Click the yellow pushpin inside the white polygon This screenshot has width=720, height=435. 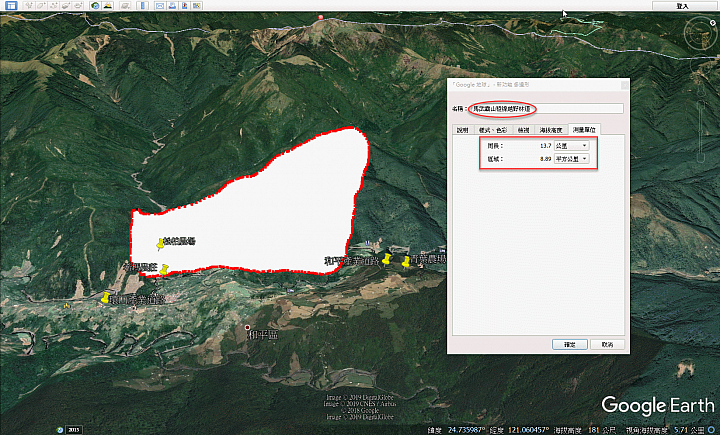click(160, 244)
